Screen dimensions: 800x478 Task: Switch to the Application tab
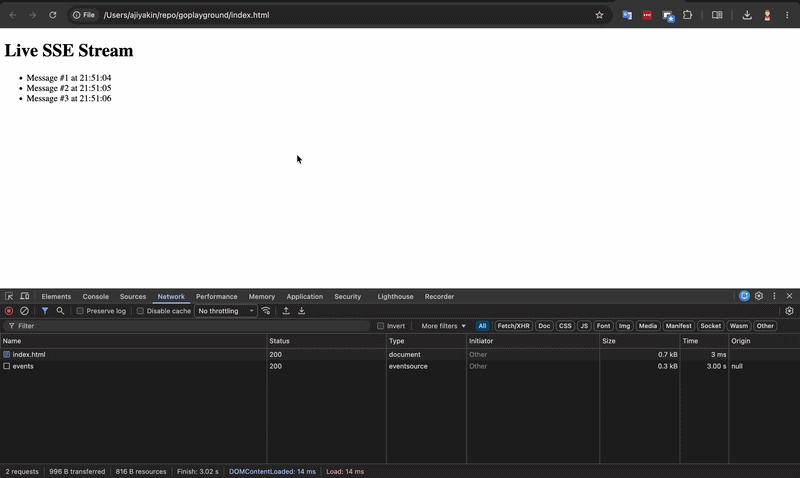tap(305, 296)
